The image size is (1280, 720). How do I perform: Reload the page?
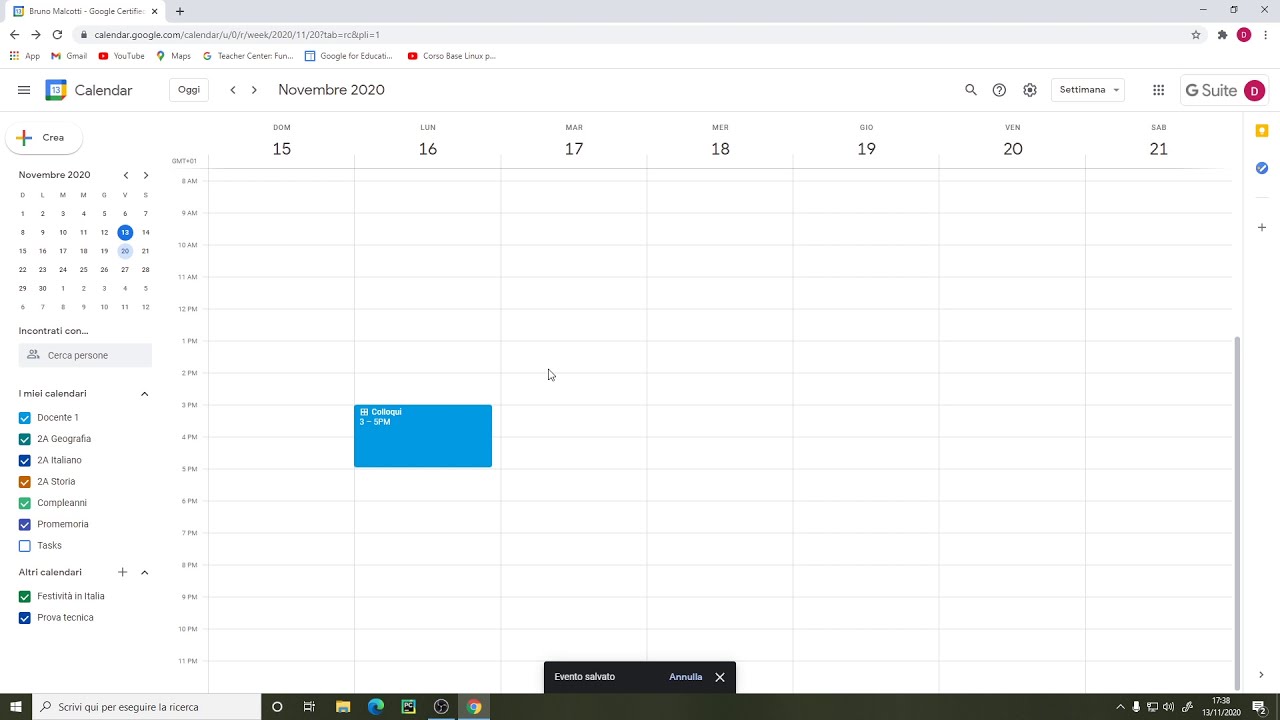pos(57,34)
